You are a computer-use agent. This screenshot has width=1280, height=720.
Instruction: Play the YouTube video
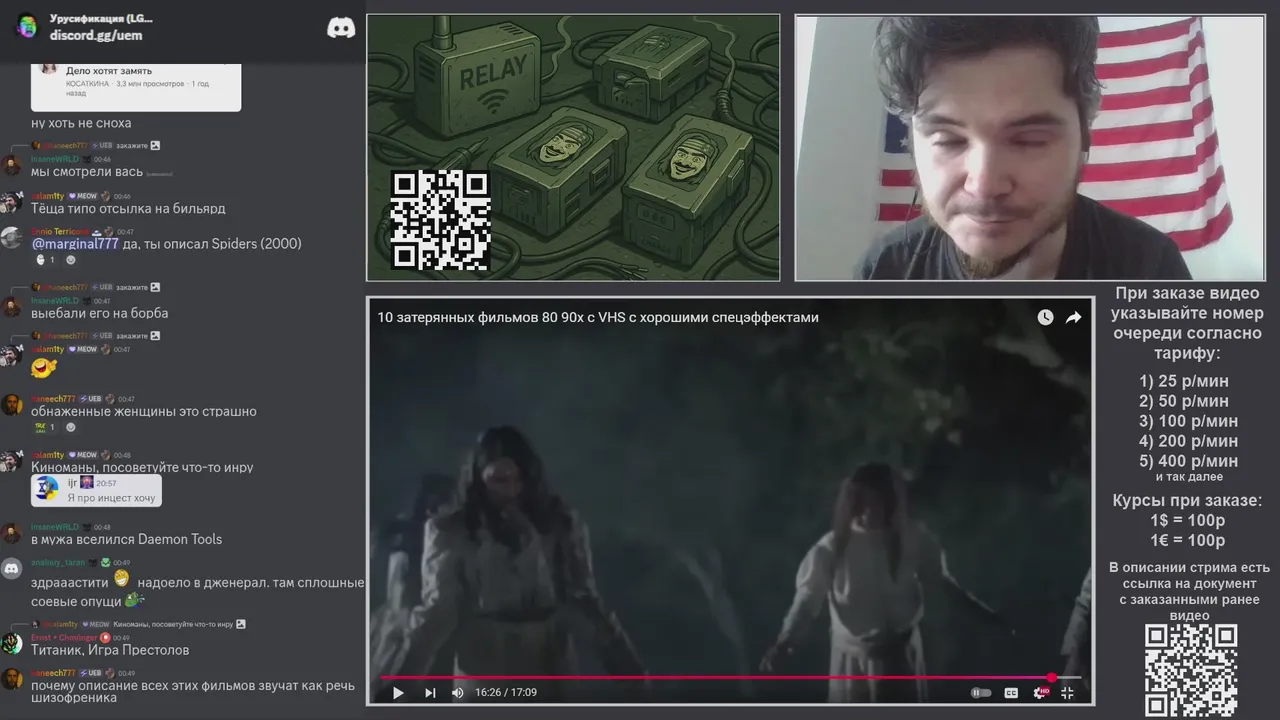click(x=398, y=692)
